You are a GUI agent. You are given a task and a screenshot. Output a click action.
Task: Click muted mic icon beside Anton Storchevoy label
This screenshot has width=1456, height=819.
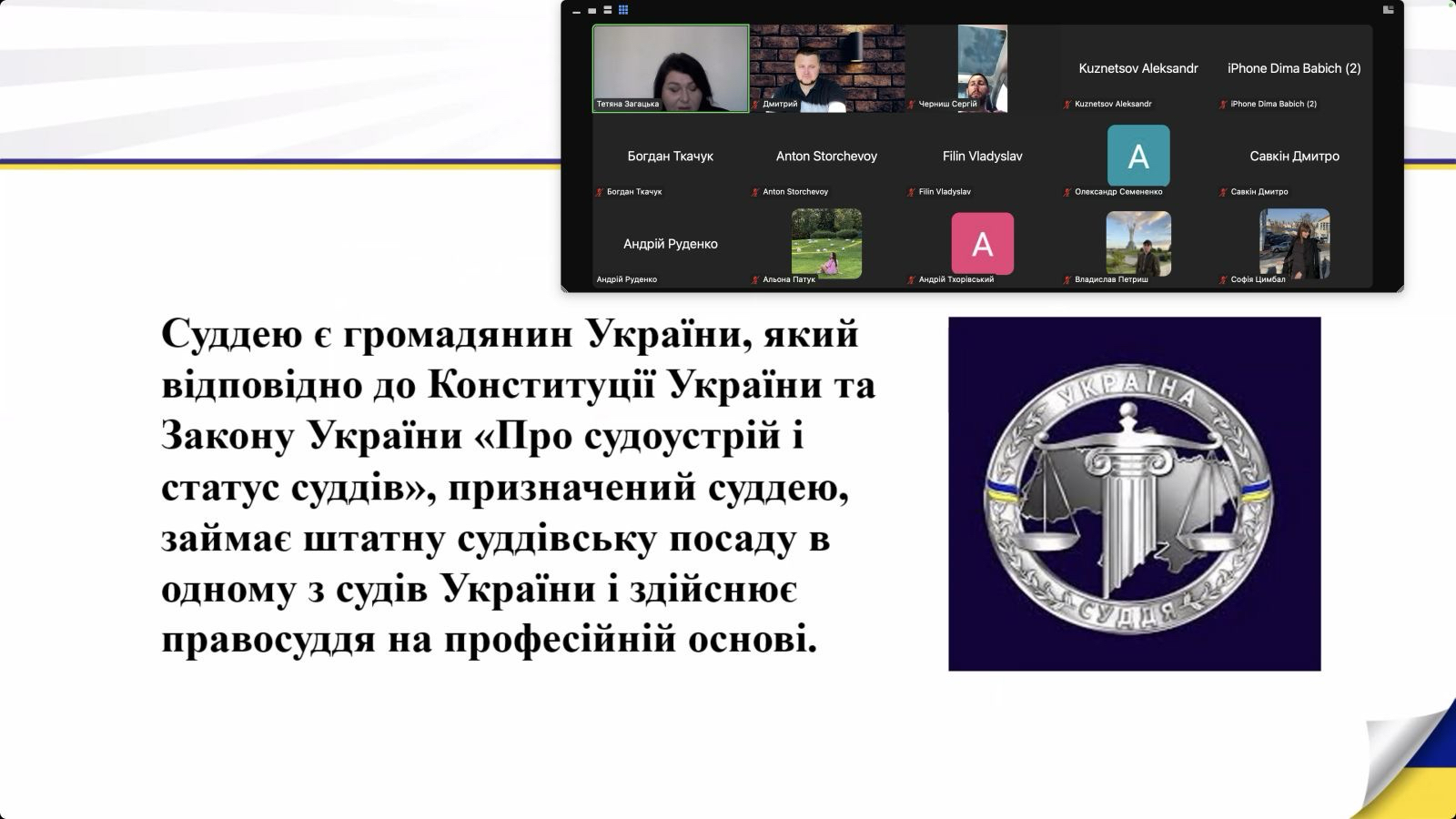[x=755, y=192]
